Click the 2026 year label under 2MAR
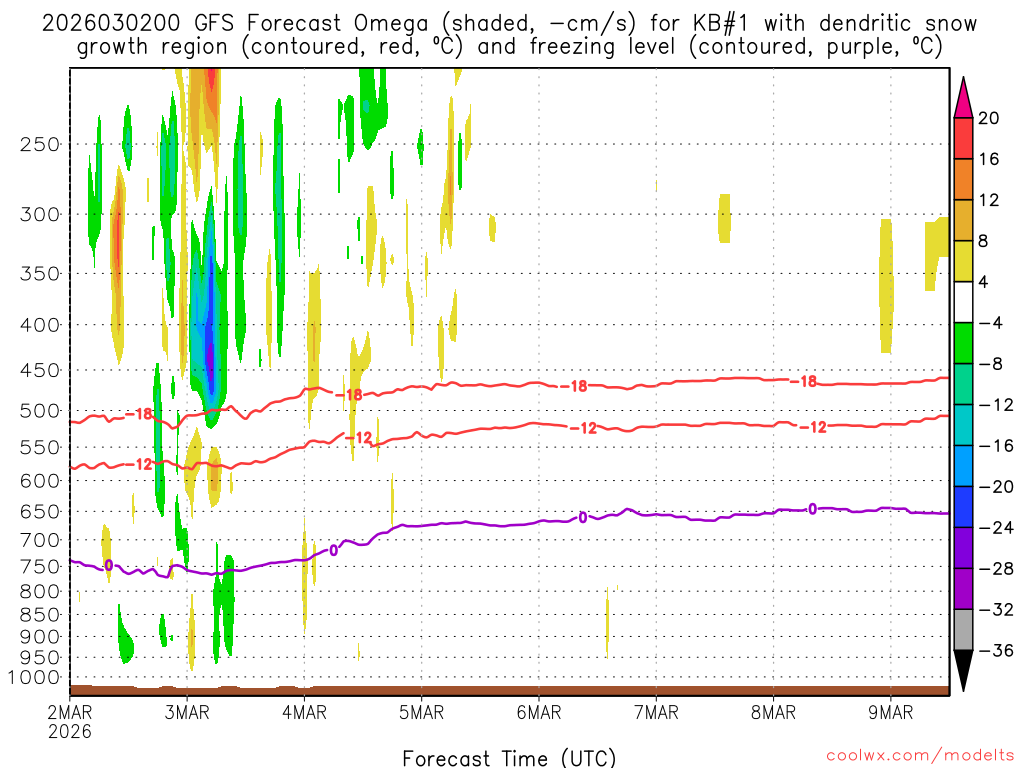The image size is (1024, 768). pyautogui.click(x=70, y=731)
